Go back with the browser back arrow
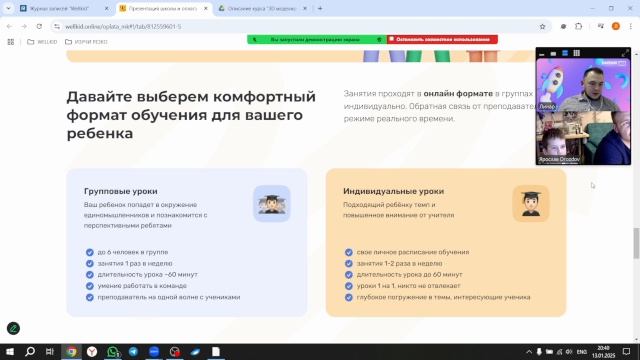The height and width of the screenshot is (360, 640). pyautogui.click(x=9, y=27)
